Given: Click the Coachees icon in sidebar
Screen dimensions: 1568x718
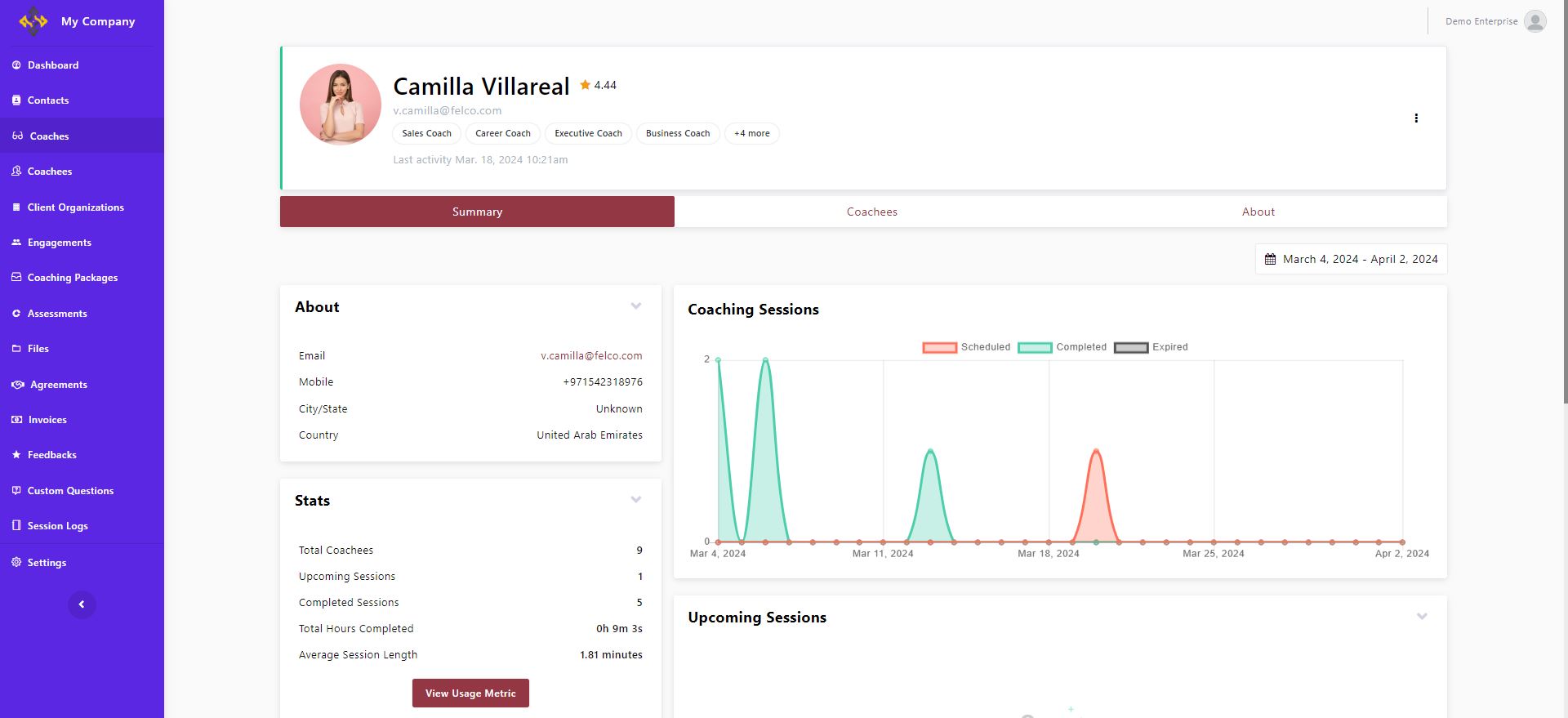Looking at the screenshot, I should tap(16, 172).
